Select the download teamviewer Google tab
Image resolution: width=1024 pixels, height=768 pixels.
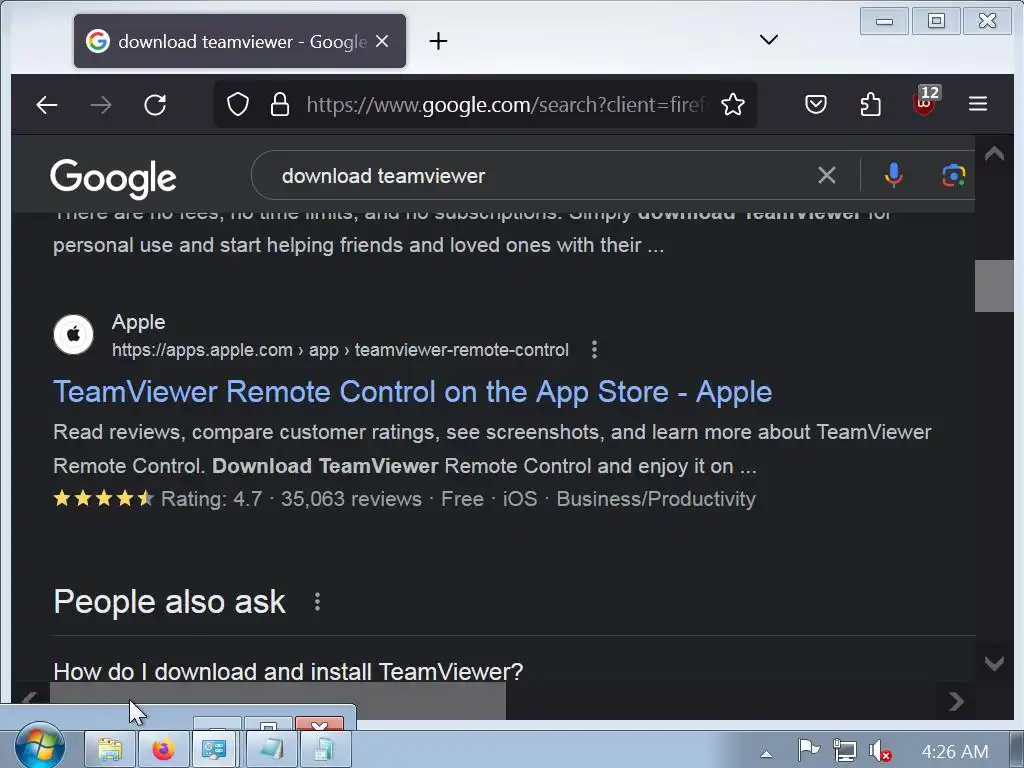[240, 41]
